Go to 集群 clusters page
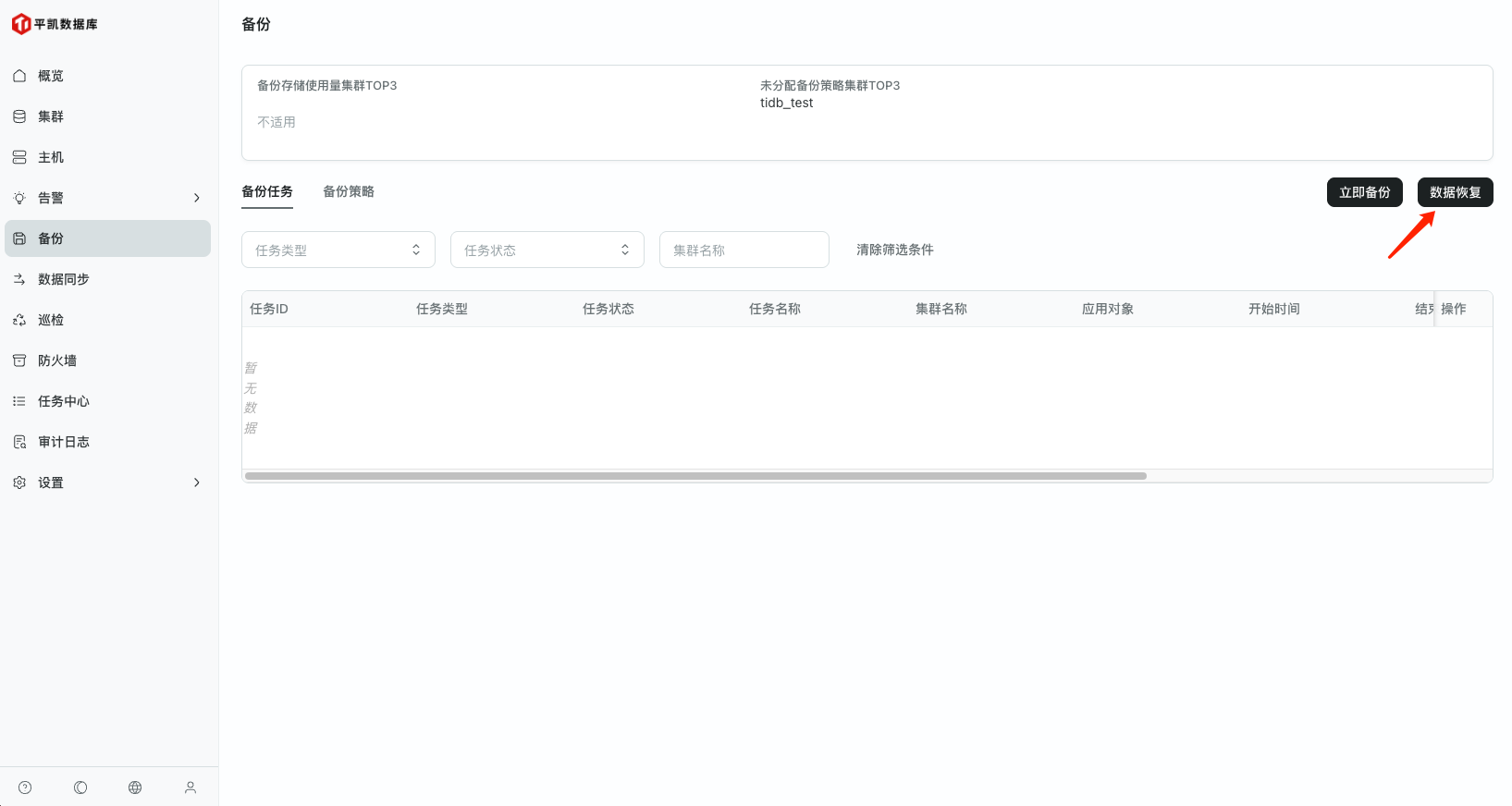The width and height of the screenshot is (1512, 806). click(51, 116)
